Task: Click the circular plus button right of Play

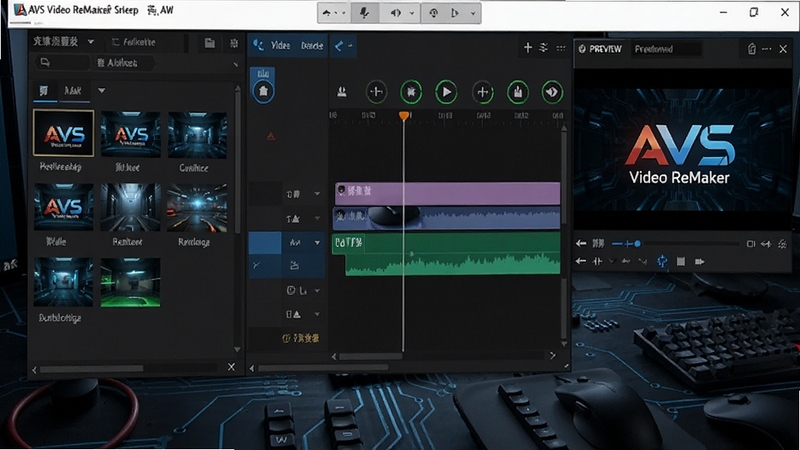Action: [x=482, y=92]
